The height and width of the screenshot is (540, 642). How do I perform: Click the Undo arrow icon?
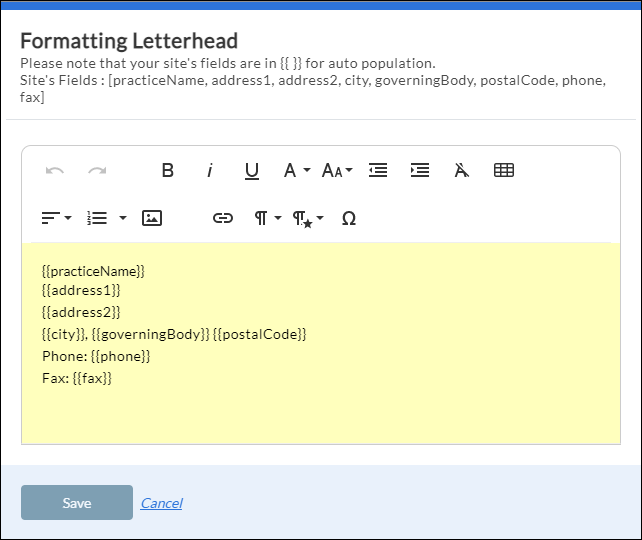click(55, 171)
